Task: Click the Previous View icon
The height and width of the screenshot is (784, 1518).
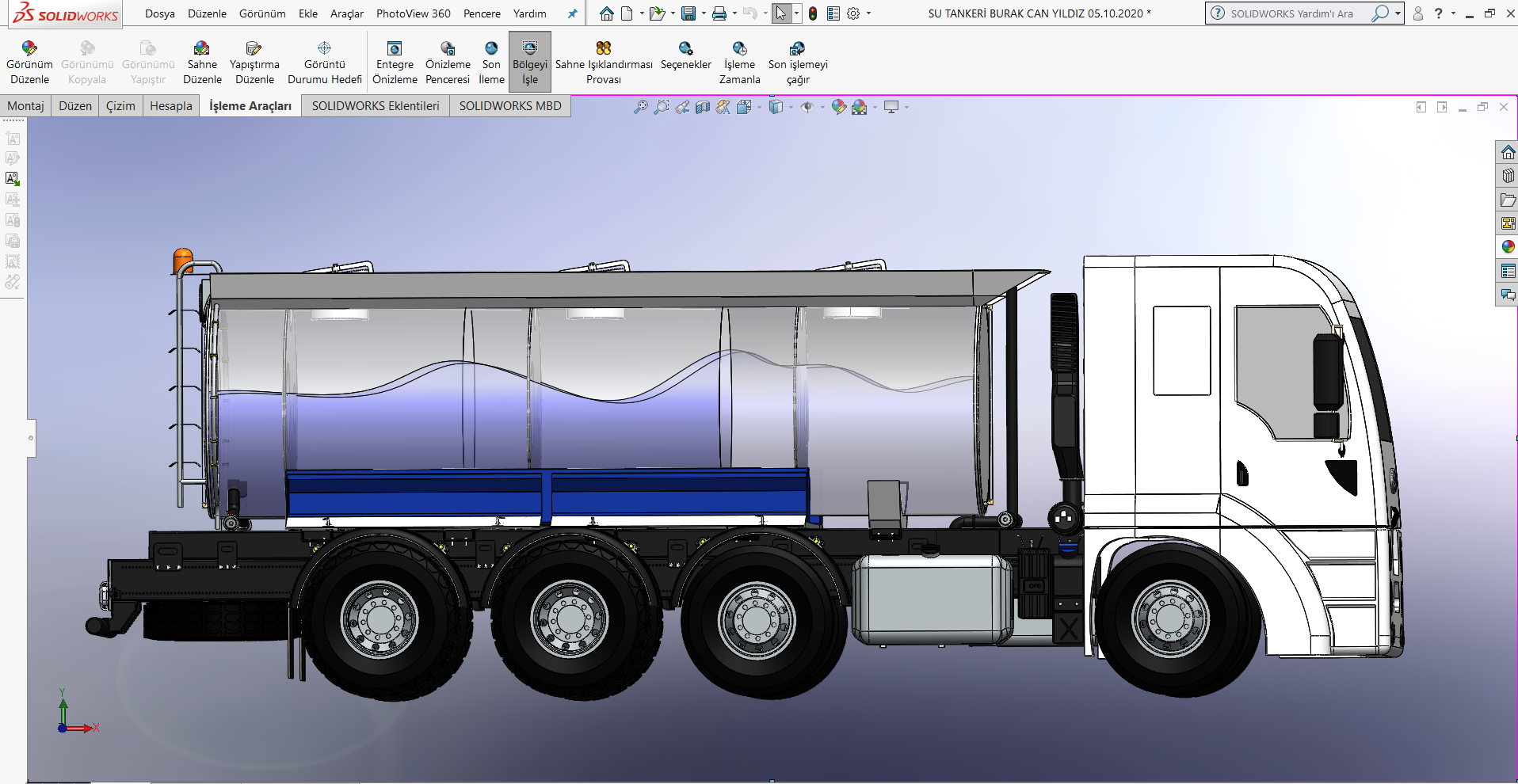Action: coord(682,107)
